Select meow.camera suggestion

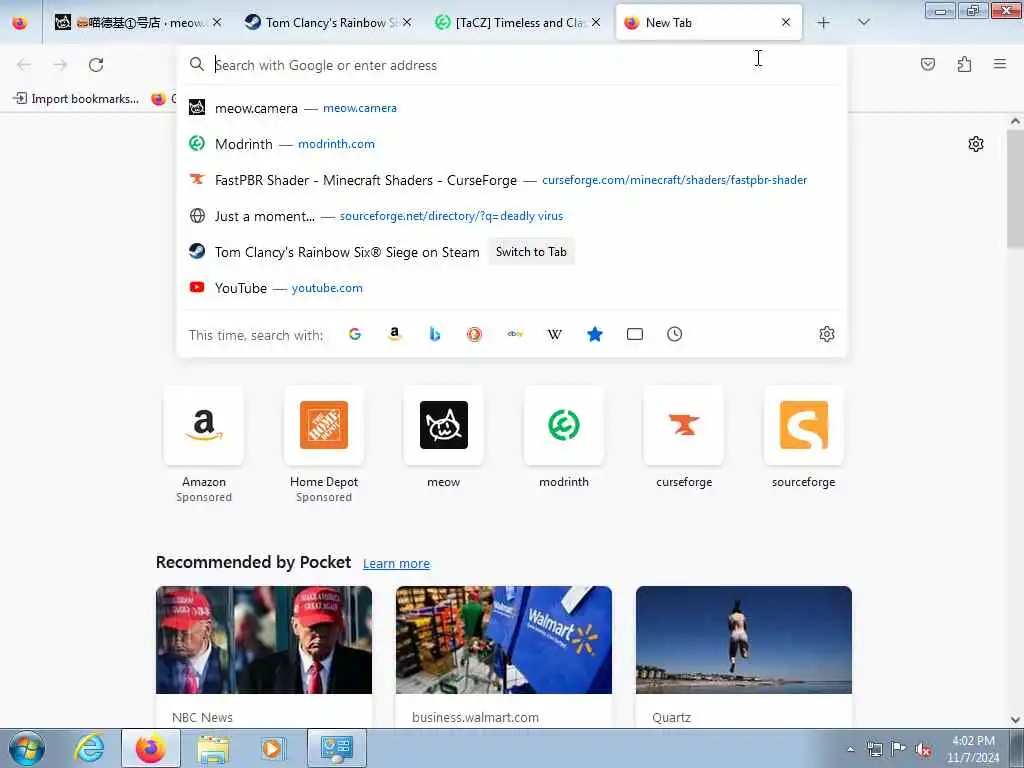point(512,108)
